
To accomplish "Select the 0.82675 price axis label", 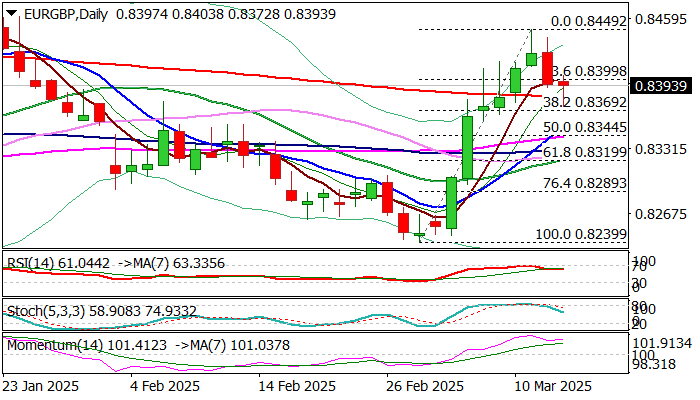I will (x=661, y=214).
